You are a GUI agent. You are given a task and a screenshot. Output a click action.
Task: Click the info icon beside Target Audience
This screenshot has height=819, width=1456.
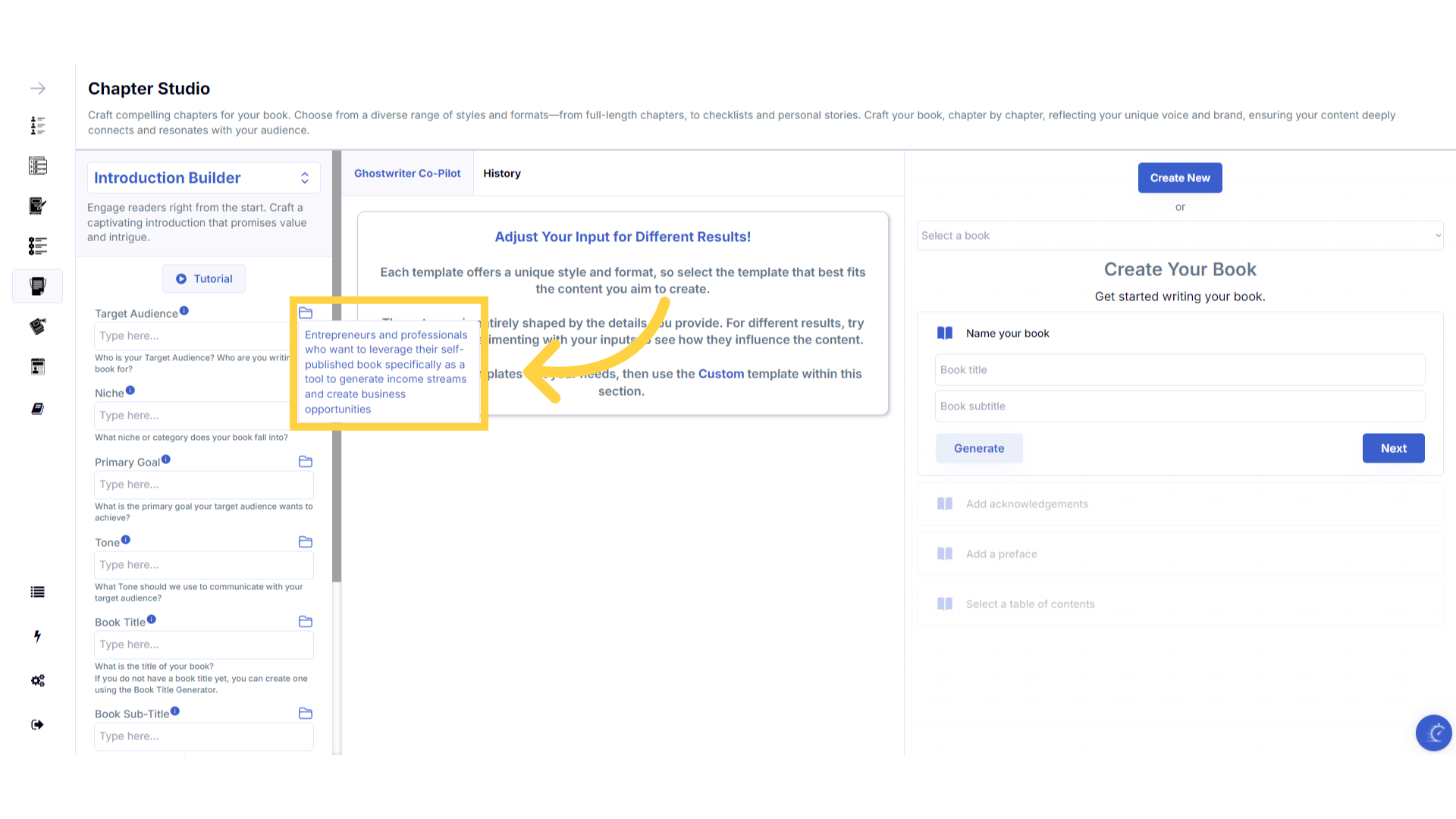click(184, 311)
